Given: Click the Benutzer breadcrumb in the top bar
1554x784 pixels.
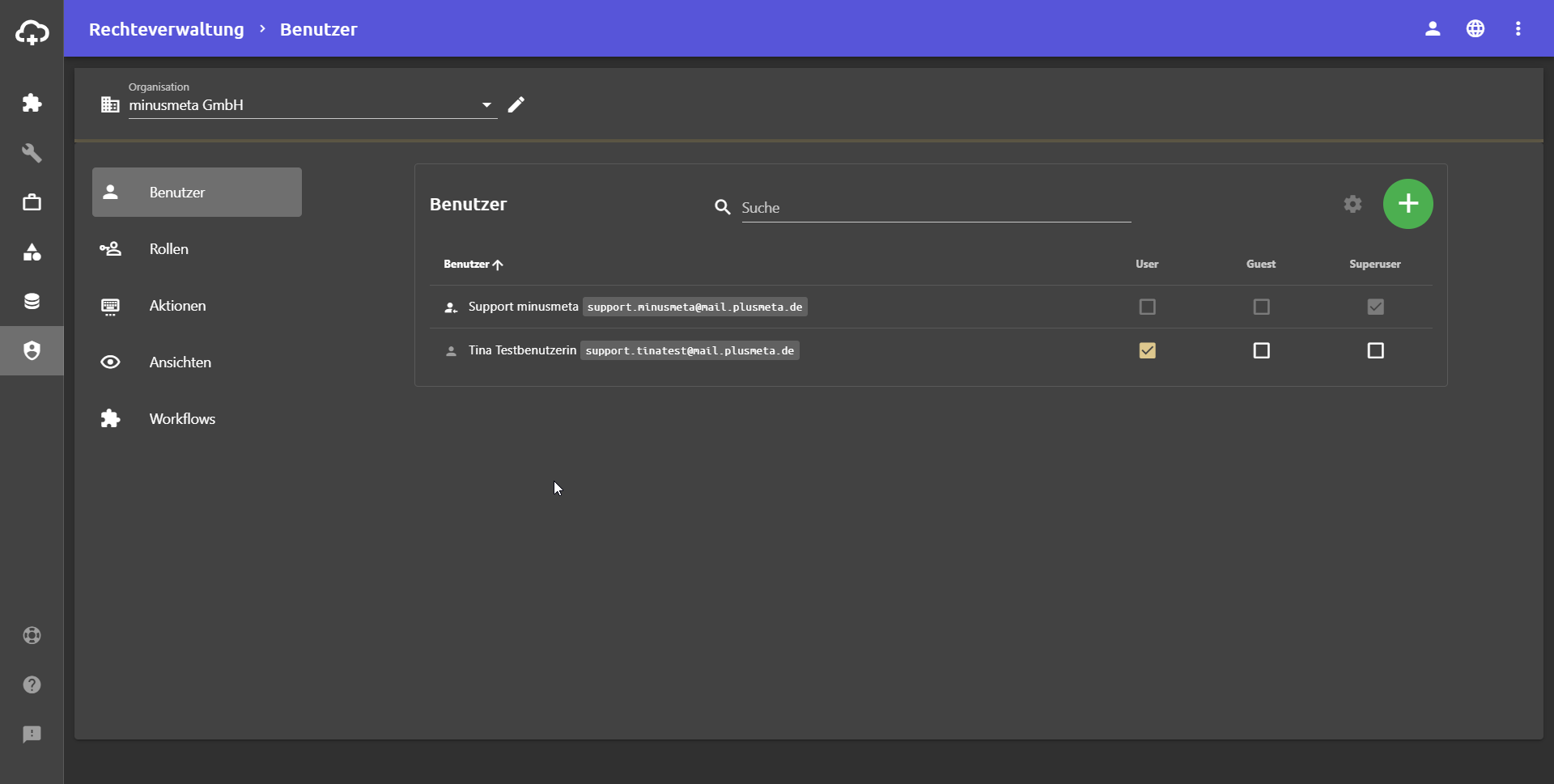Looking at the screenshot, I should tap(318, 29).
